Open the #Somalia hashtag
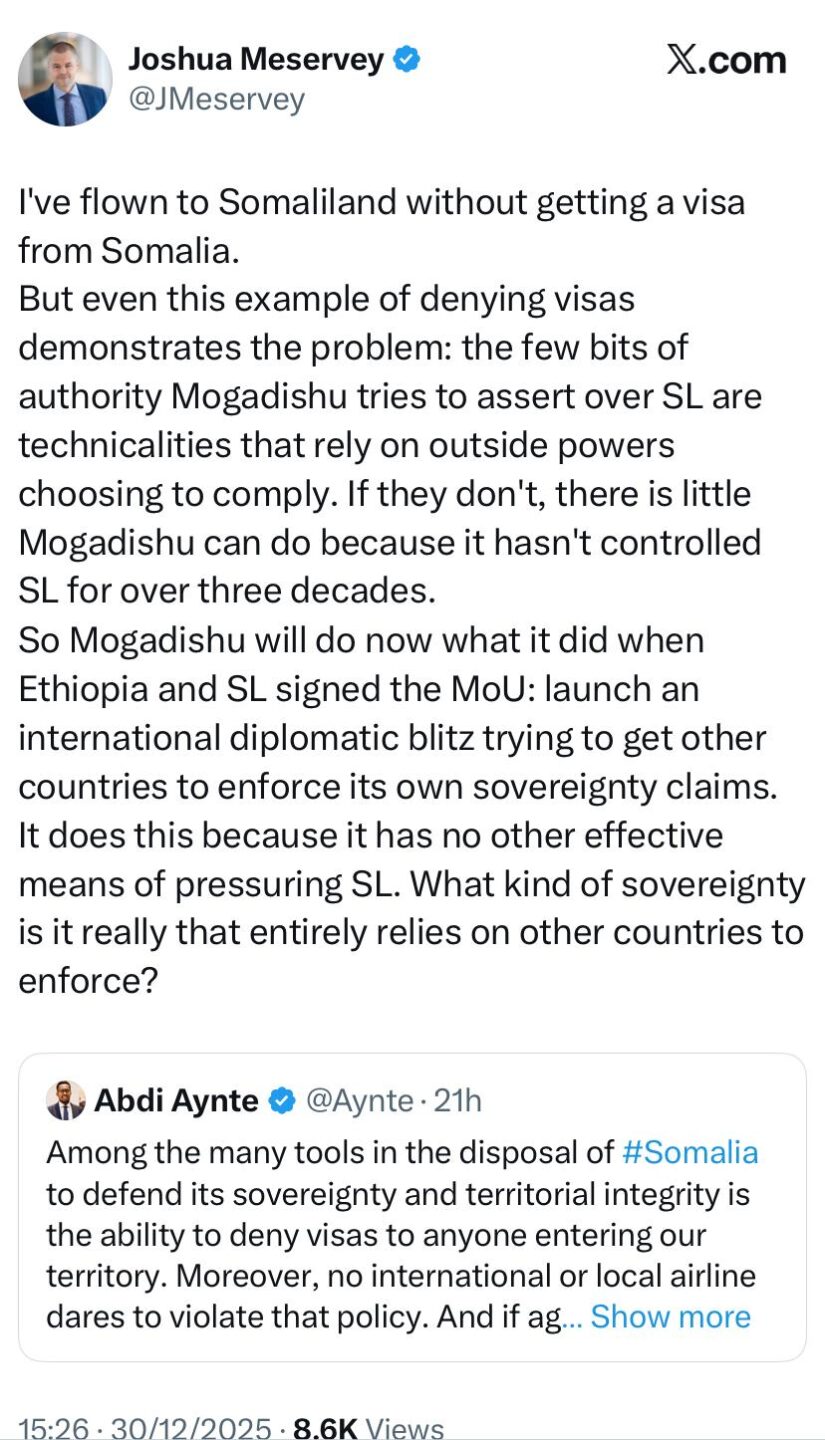The image size is (825, 1440). pyautogui.click(x=689, y=1153)
